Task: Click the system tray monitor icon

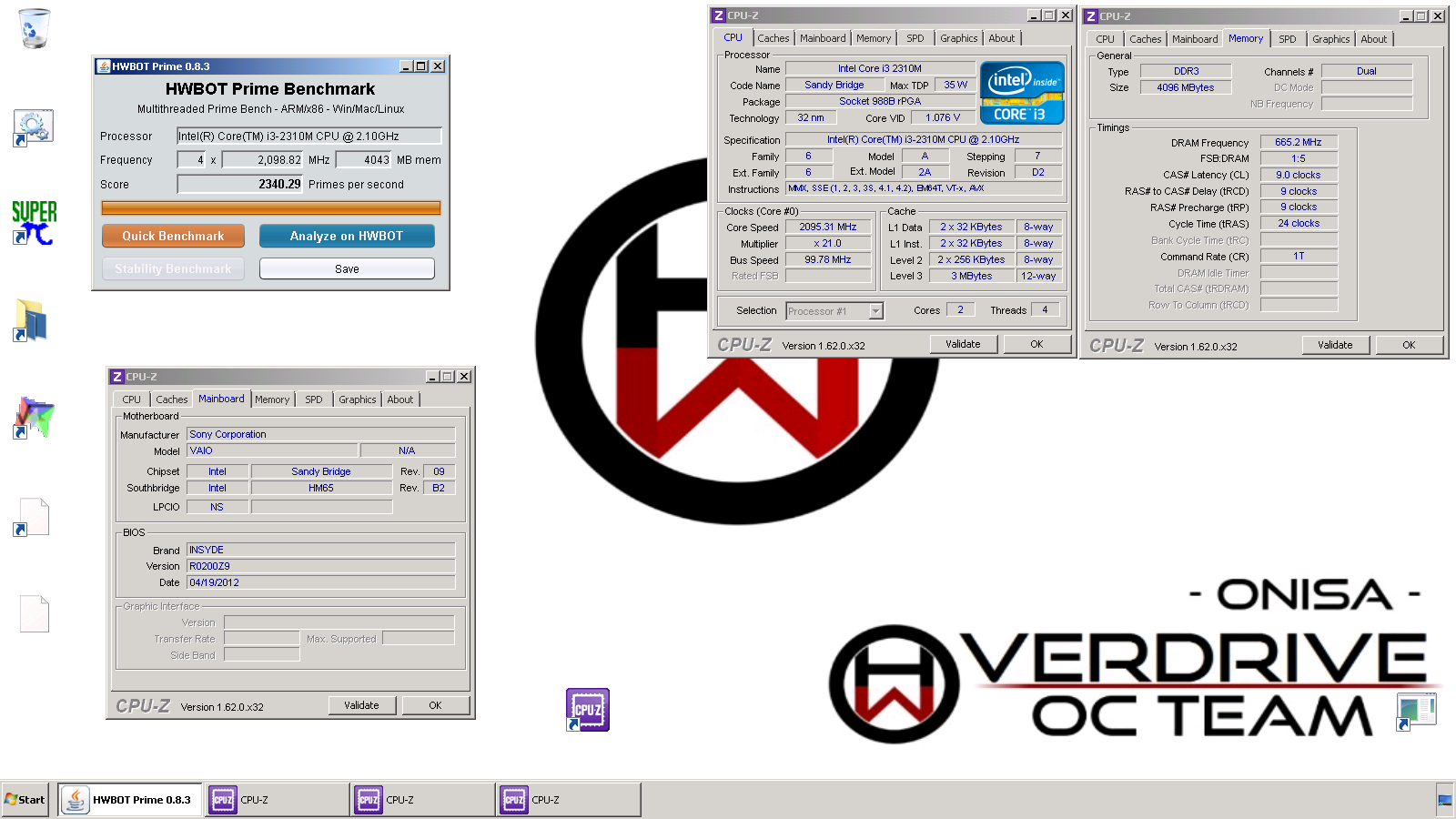Action: tap(1445, 800)
